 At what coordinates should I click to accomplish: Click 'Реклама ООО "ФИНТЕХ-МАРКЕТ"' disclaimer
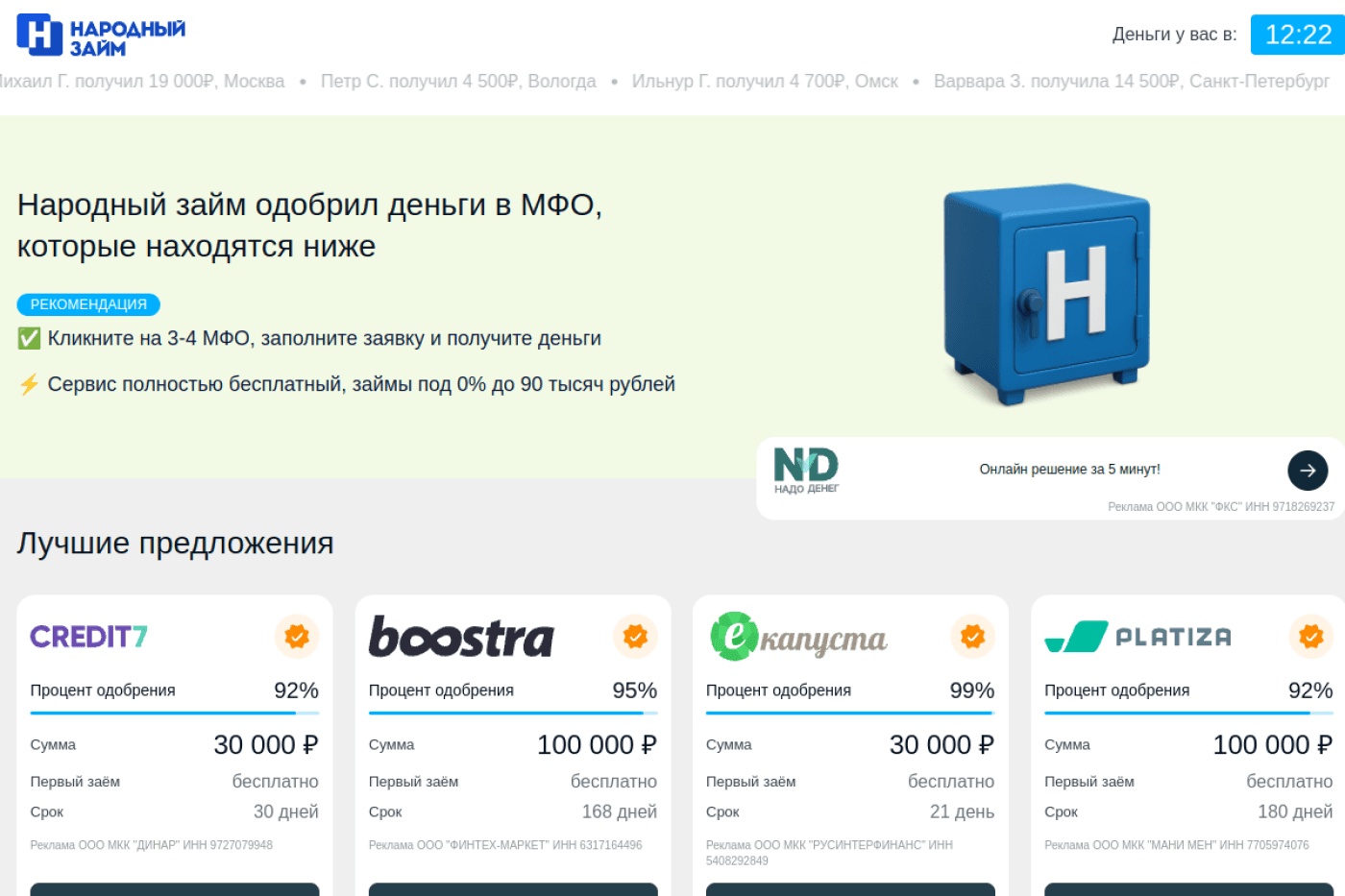point(505,845)
